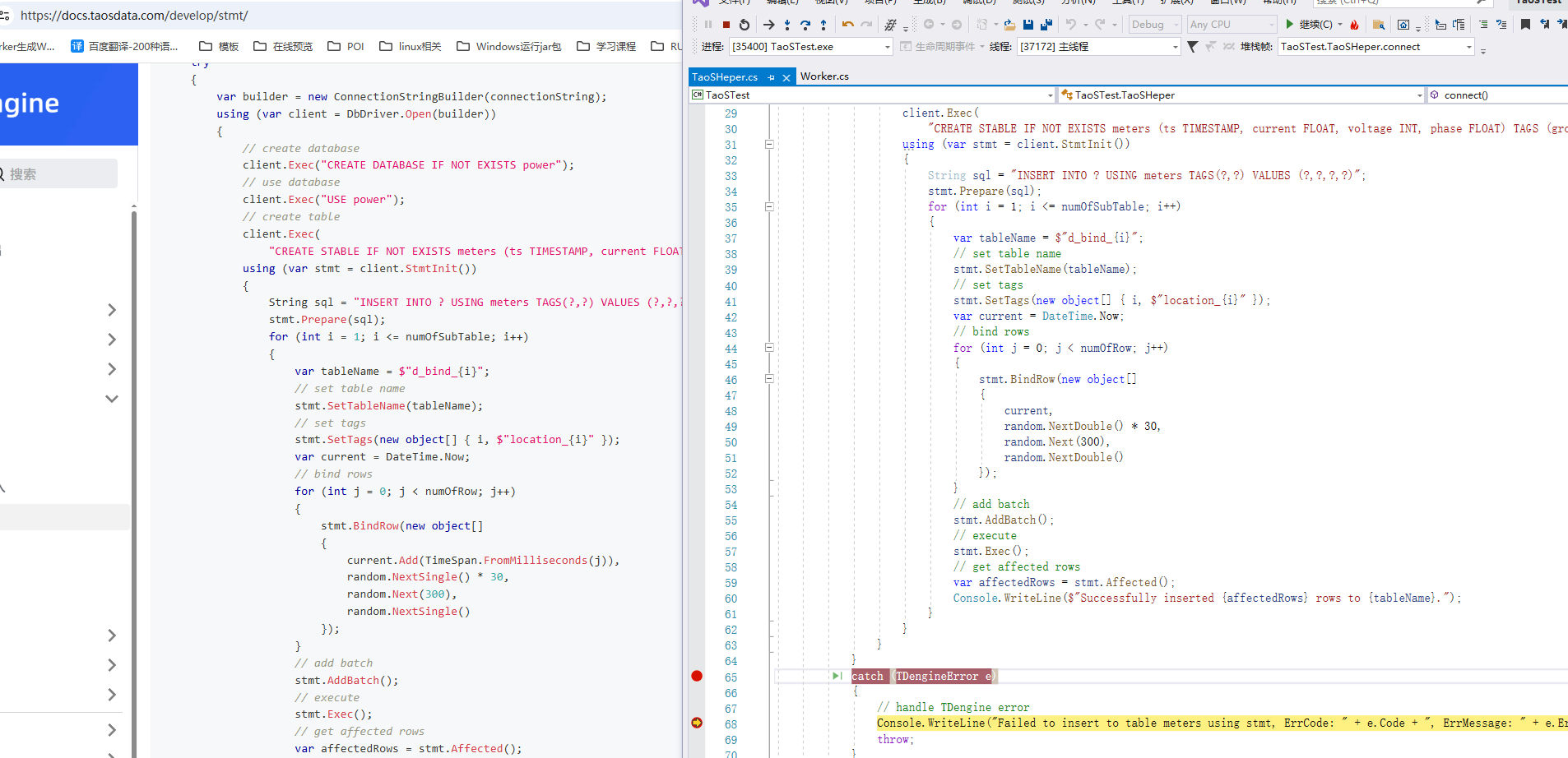
Task: Switch to the Worker.cs tab
Action: click(x=824, y=76)
